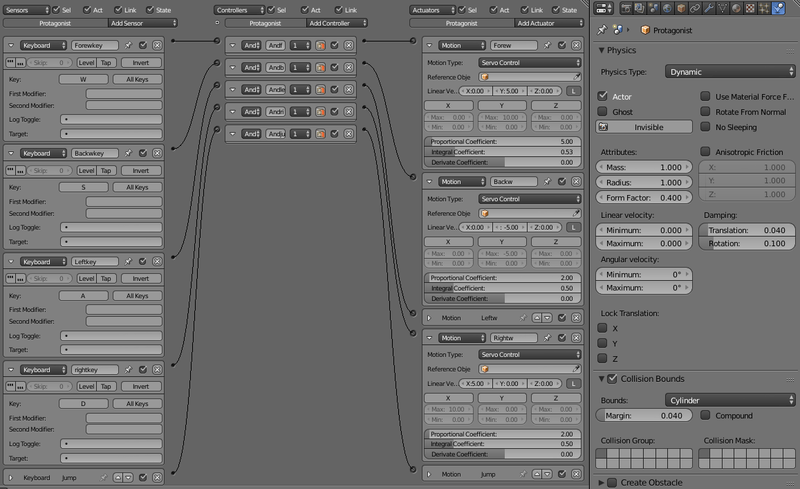Image resolution: width=800 pixels, height=489 pixels.
Task: Move the Leftw actuator up
Action: tap(537, 318)
